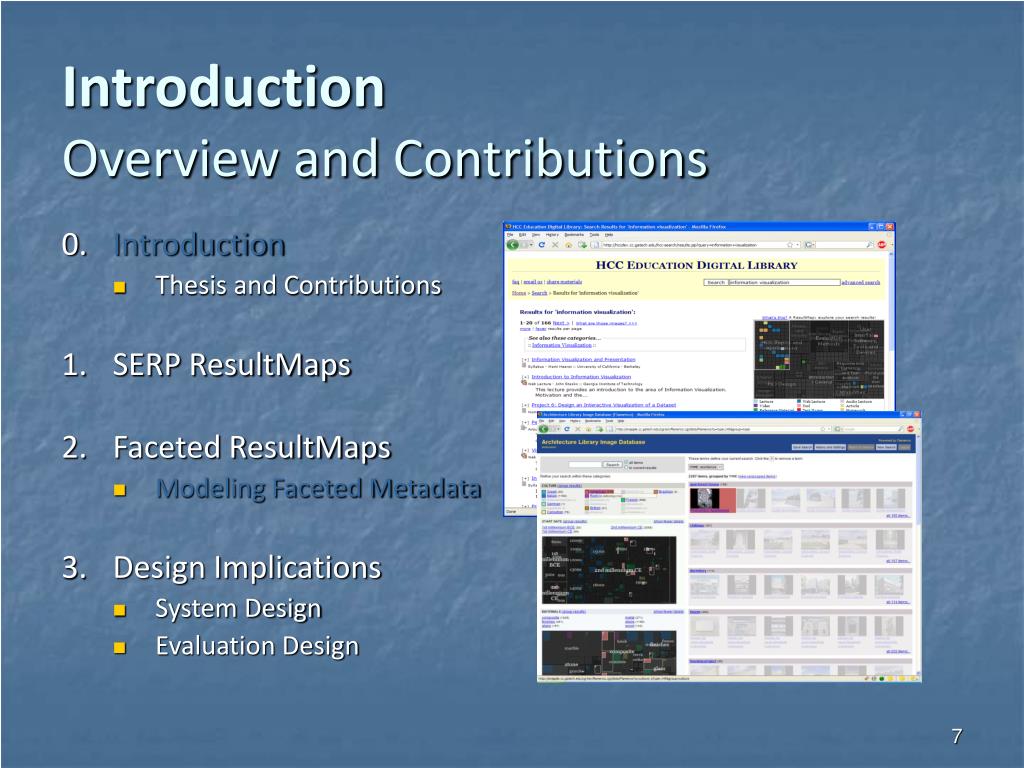Click 'Evaluation Design' bullet

click(257, 647)
